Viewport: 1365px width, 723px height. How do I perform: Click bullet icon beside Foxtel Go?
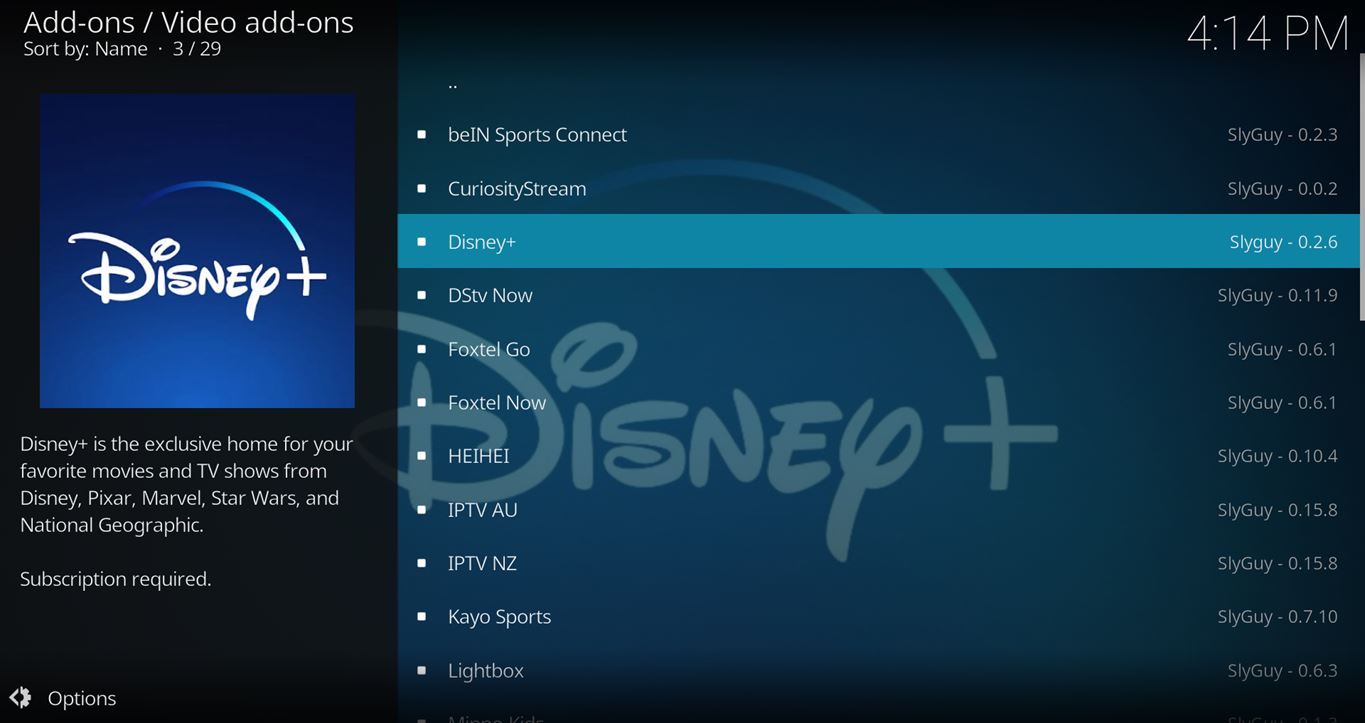(x=421, y=349)
